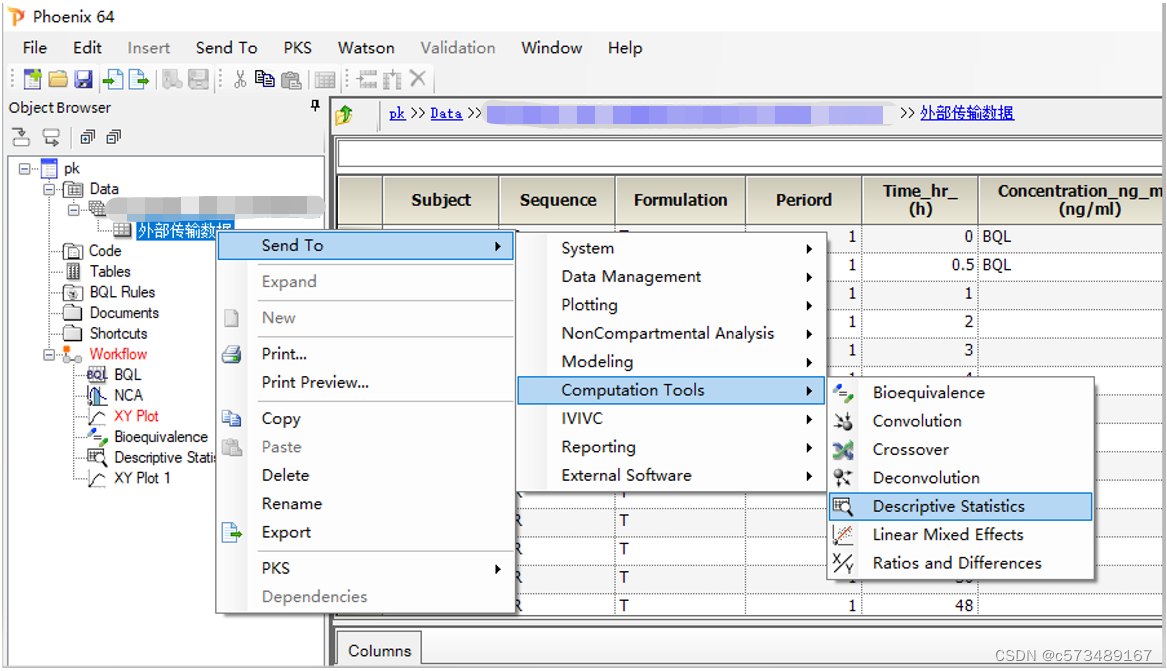Collapse the pk project tree node

[x=25, y=169]
